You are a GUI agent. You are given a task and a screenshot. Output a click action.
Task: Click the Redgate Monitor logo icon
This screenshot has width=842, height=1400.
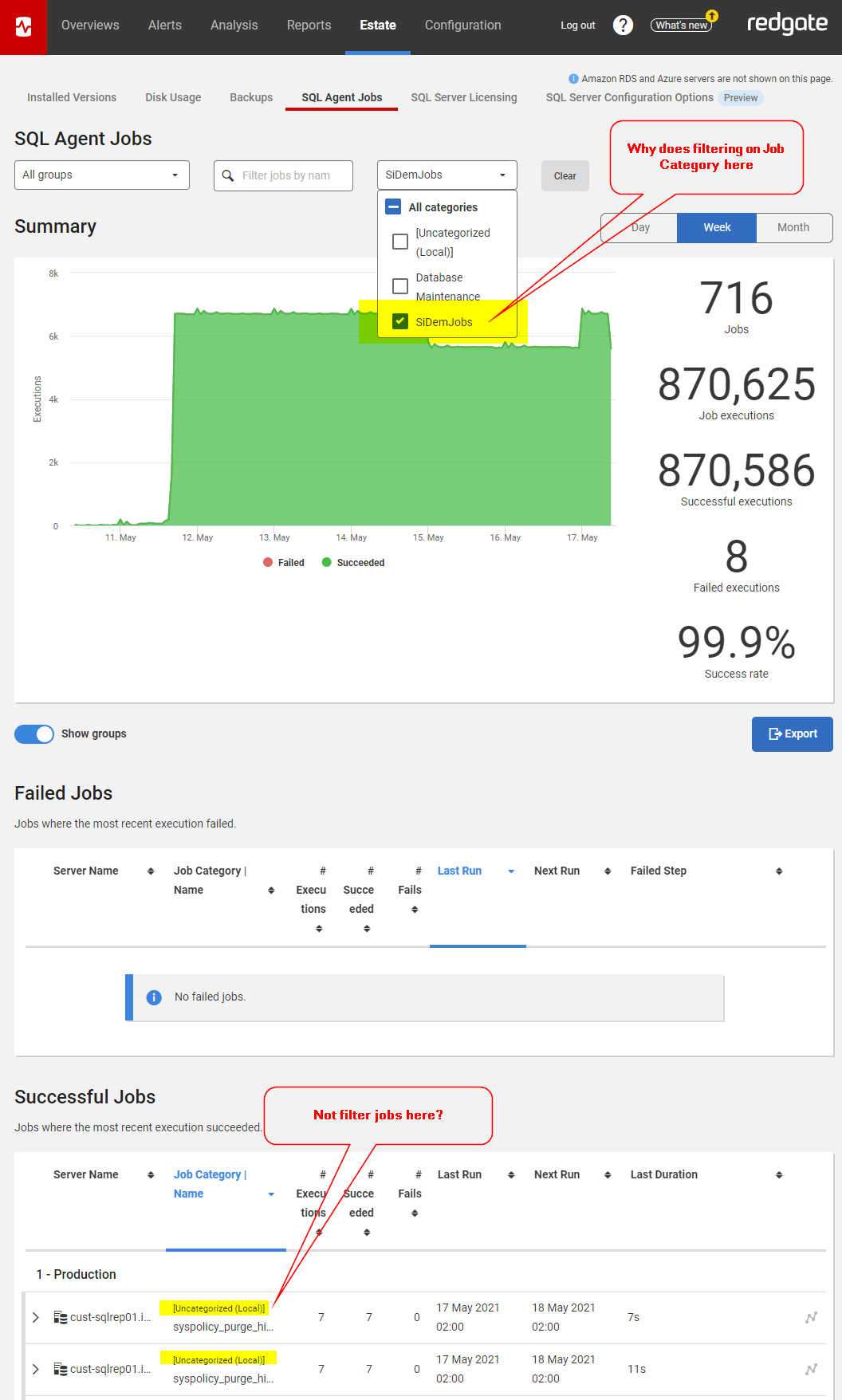pos(24,27)
